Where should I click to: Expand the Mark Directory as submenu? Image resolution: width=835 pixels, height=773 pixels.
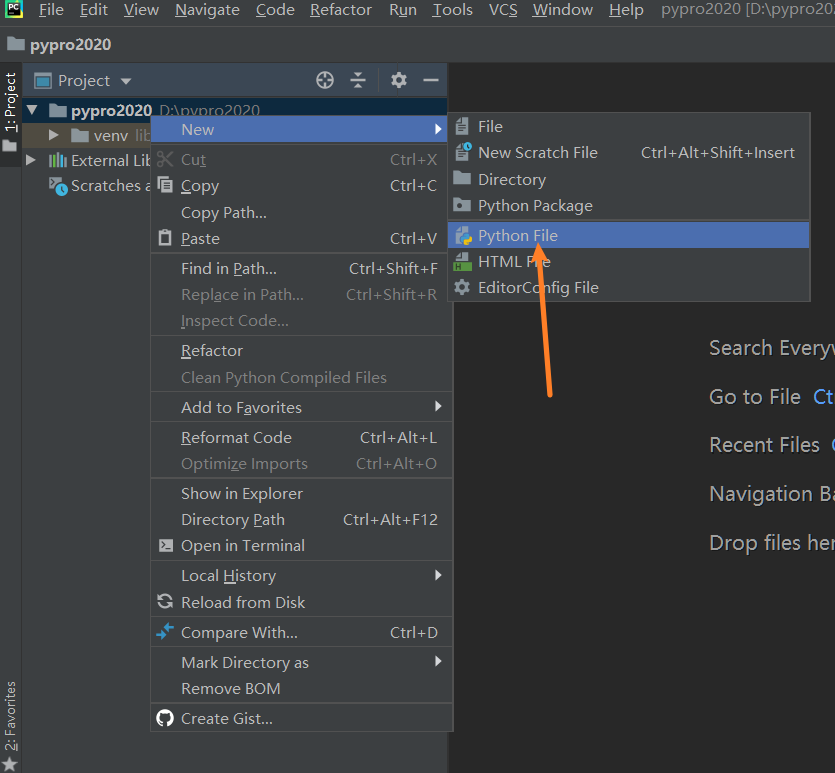[301, 662]
